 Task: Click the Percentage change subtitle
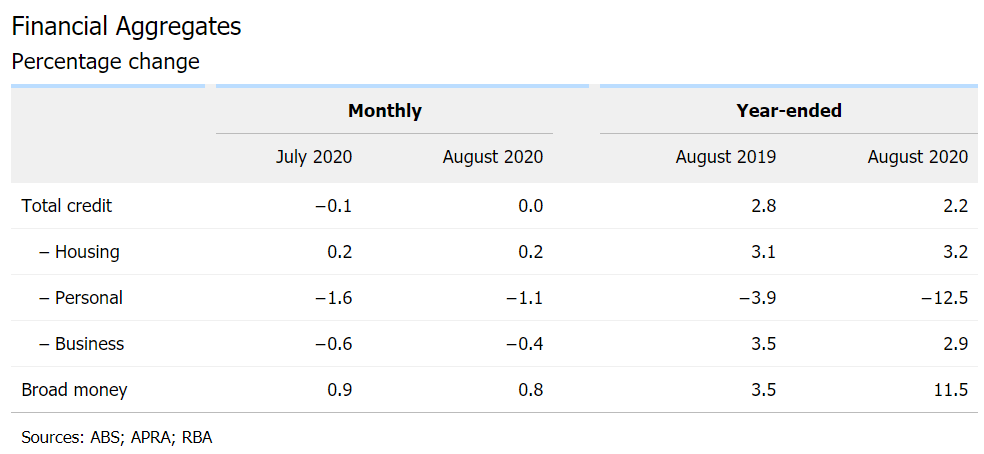(x=105, y=62)
